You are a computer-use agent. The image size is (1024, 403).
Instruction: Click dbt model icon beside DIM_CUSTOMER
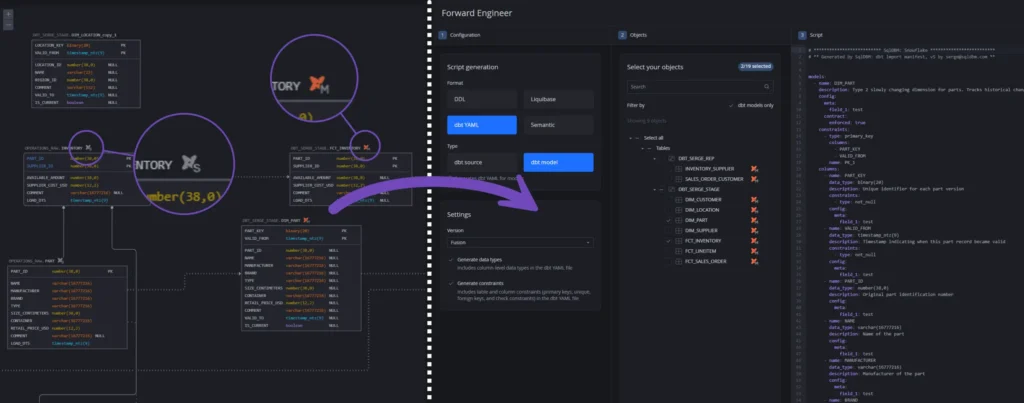(754, 199)
